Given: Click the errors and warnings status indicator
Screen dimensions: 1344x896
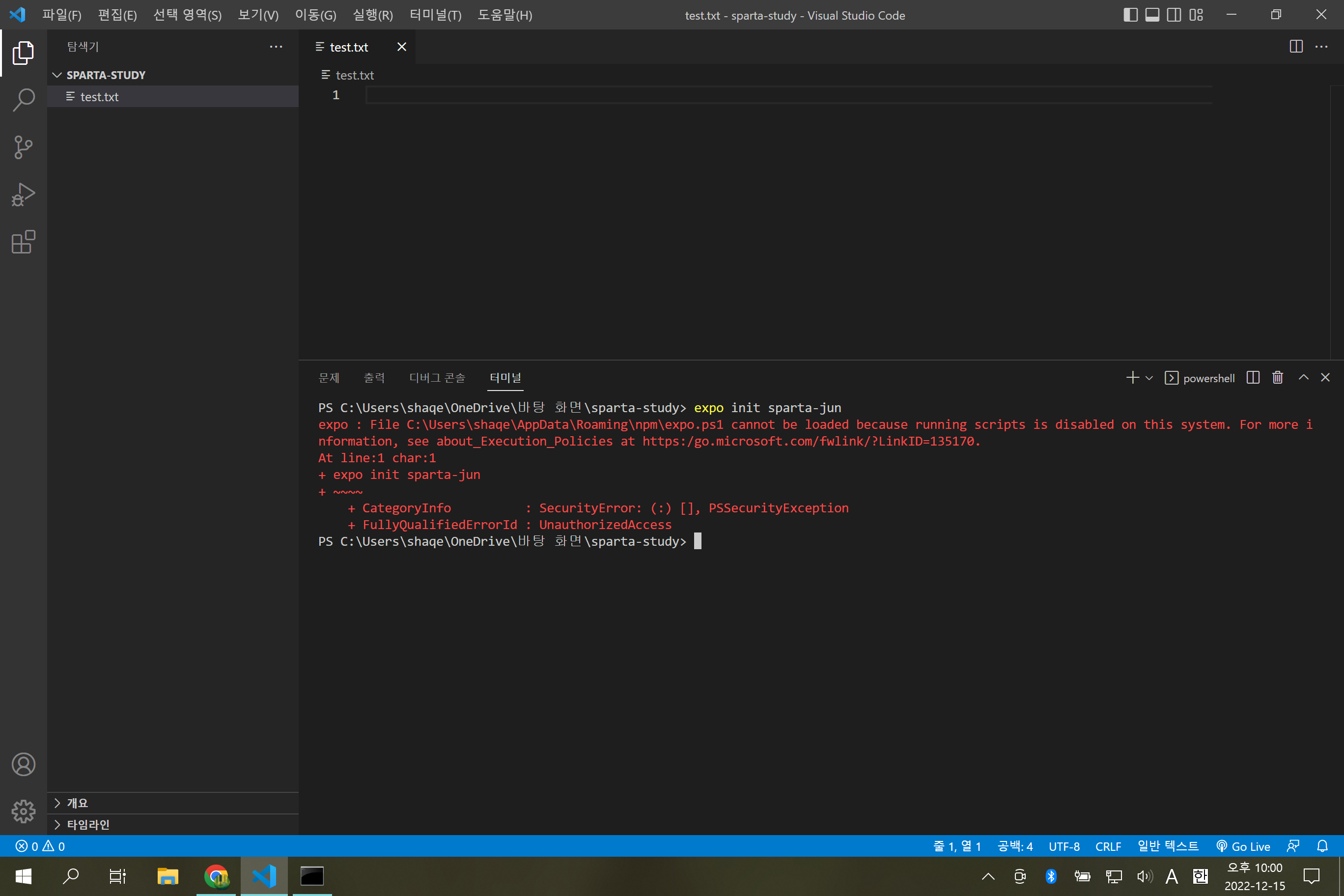Looking at the screenshot, I should tap(40, 846).
